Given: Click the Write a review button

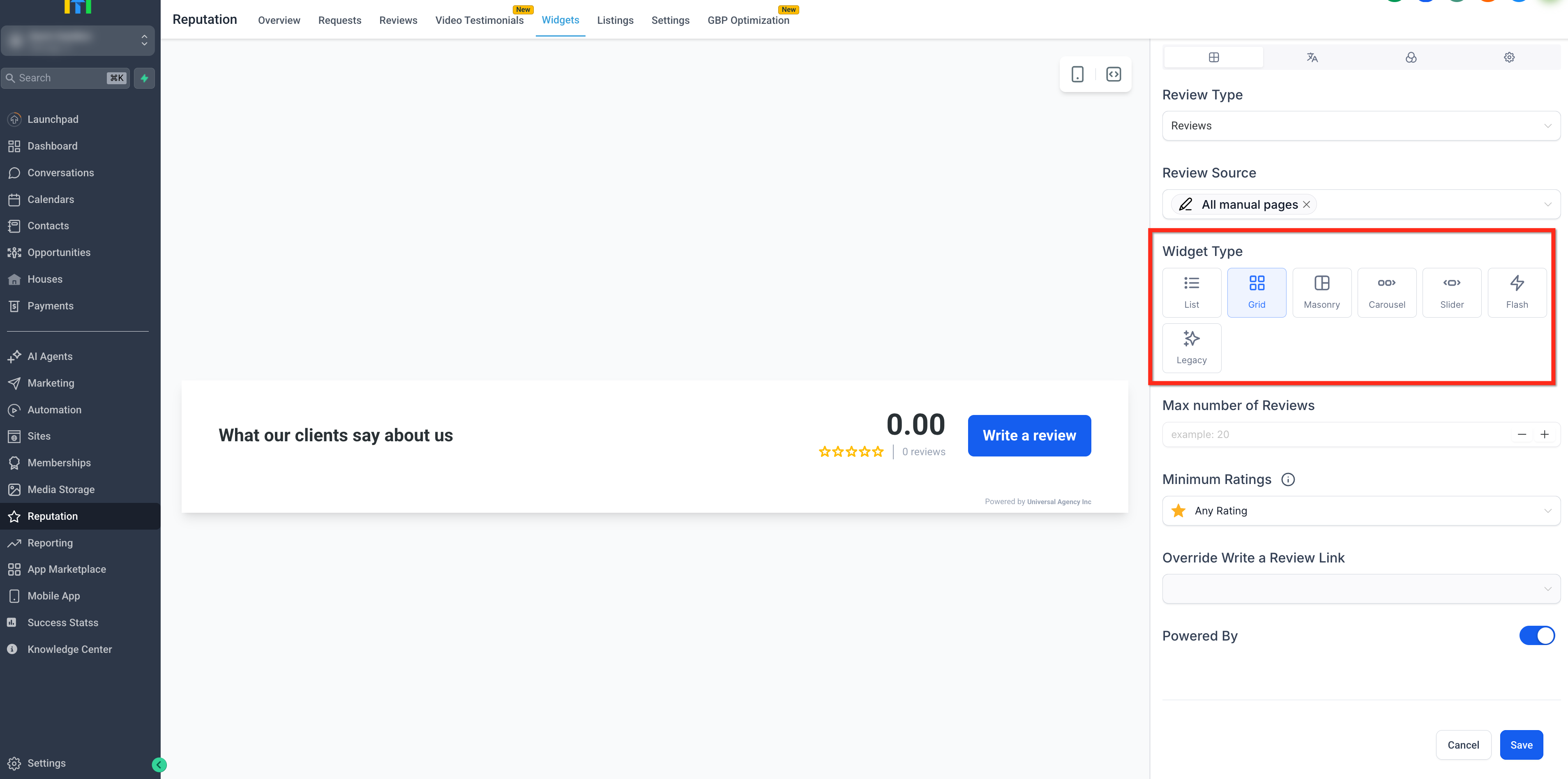Looking at the screenshot, I should 1029,436.
